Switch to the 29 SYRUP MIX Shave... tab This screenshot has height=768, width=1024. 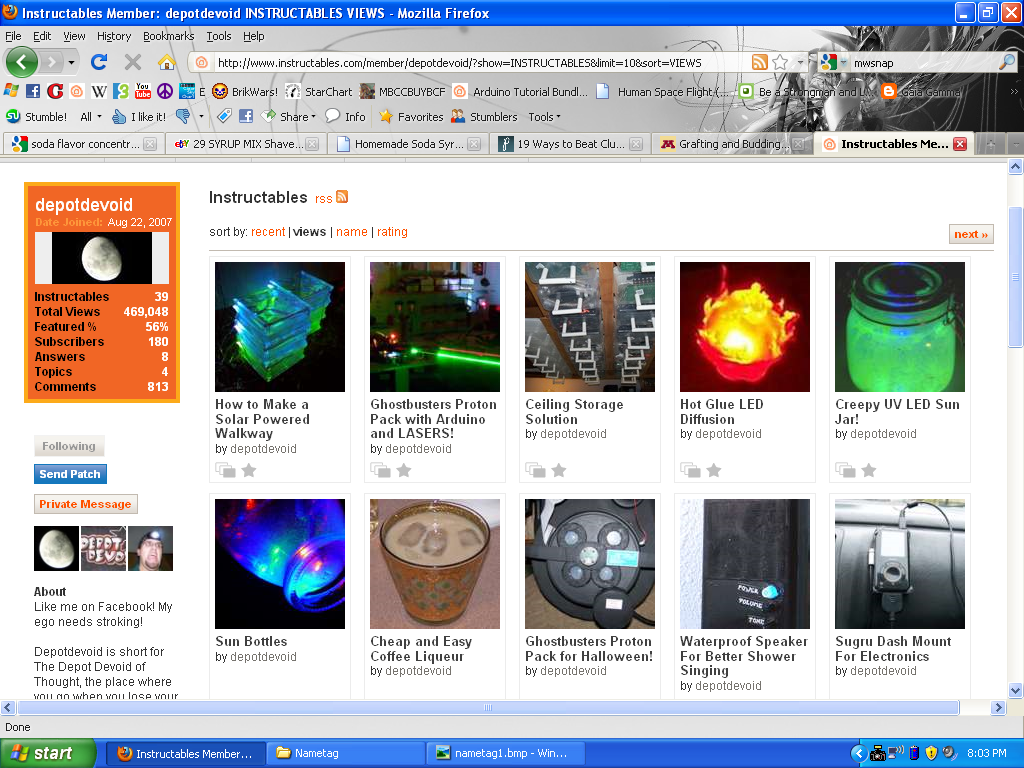(245, 144)
